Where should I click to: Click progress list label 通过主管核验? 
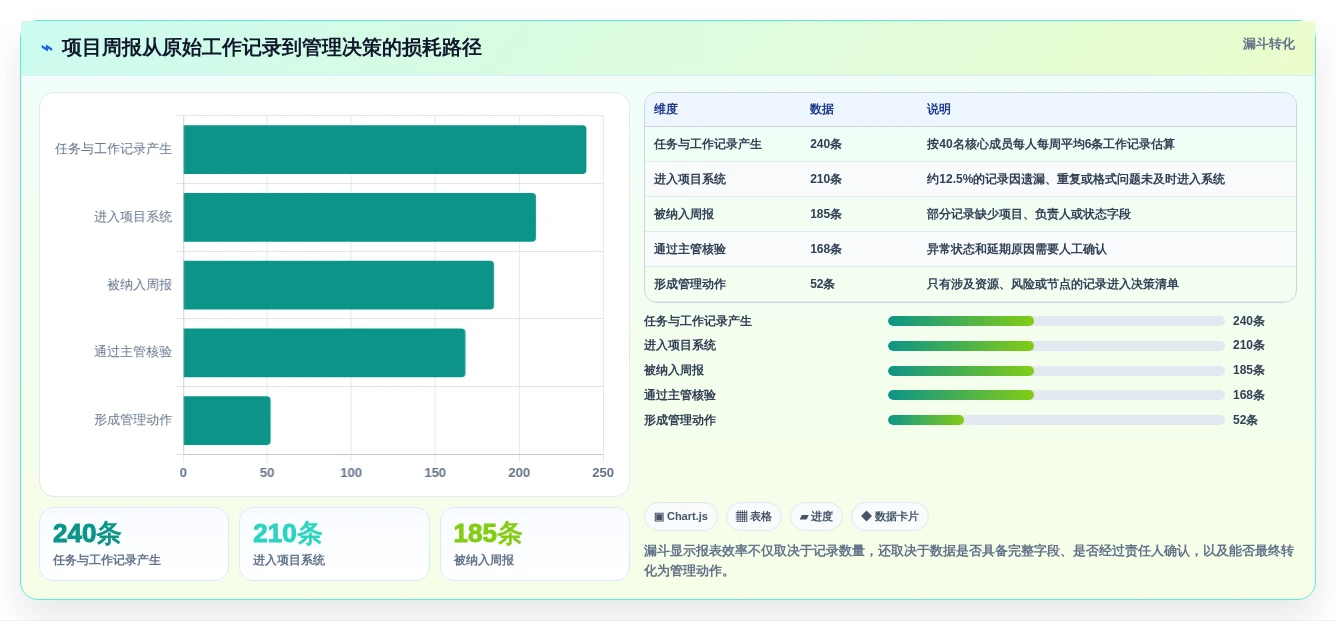680,395
